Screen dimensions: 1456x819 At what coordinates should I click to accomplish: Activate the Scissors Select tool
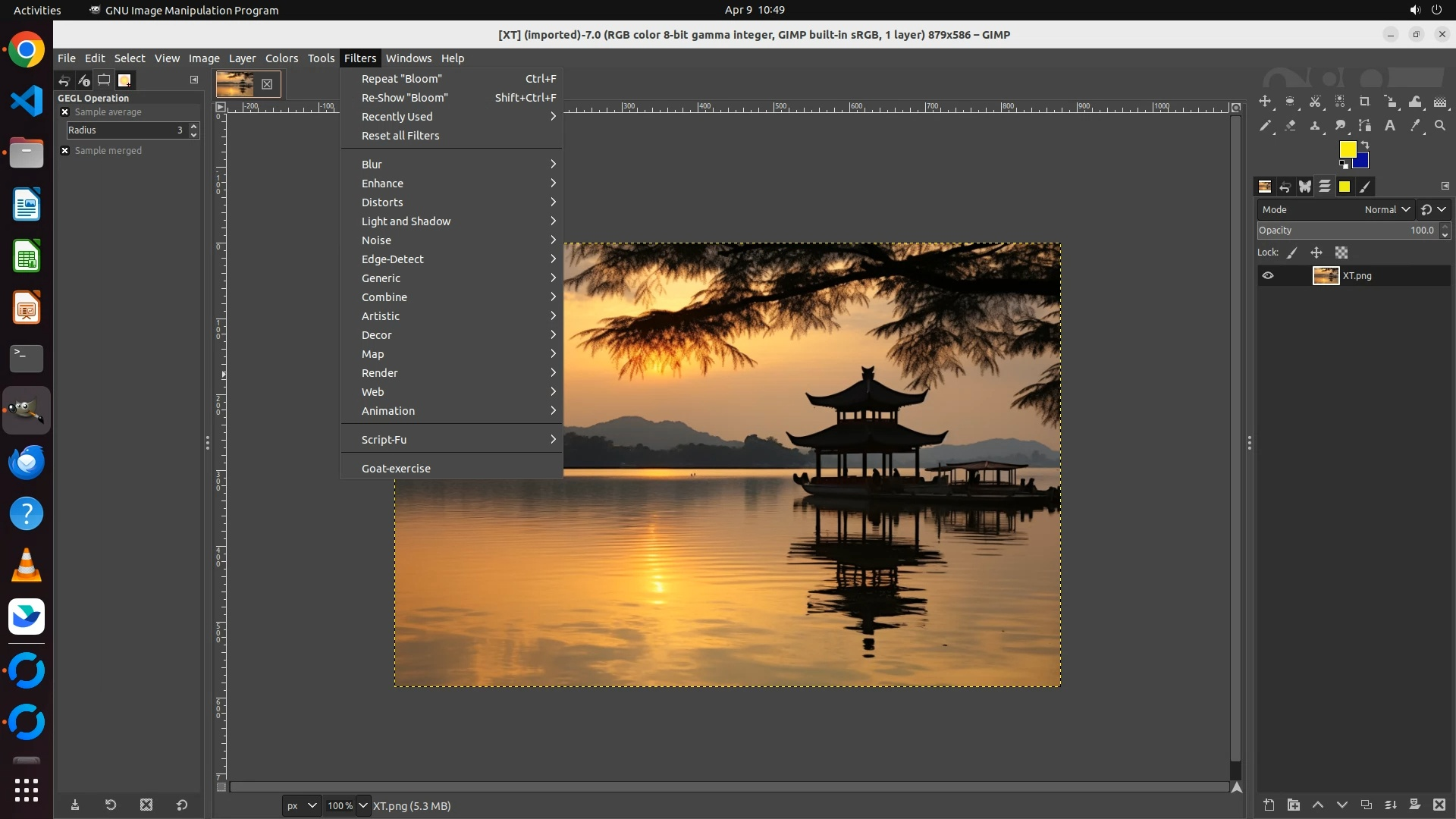(x=1315, y=102)
